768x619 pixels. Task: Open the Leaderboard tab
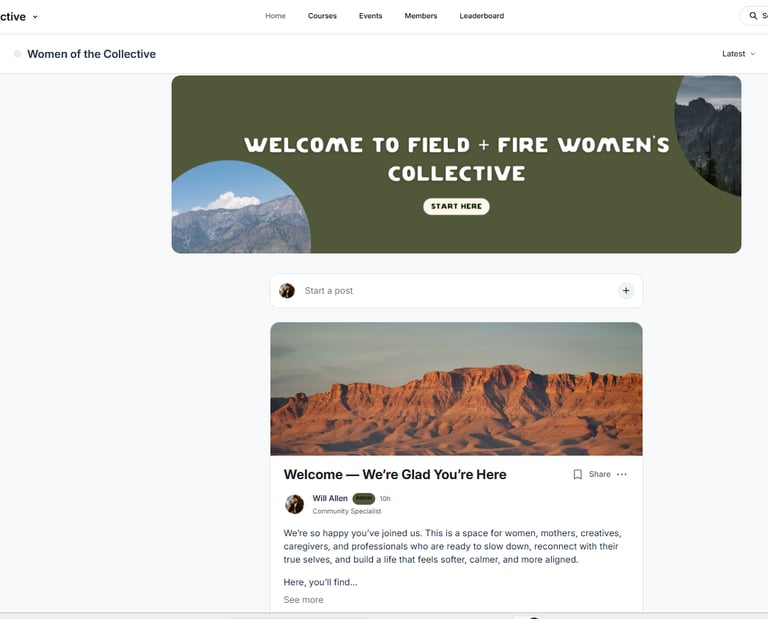tap(481, 16)
